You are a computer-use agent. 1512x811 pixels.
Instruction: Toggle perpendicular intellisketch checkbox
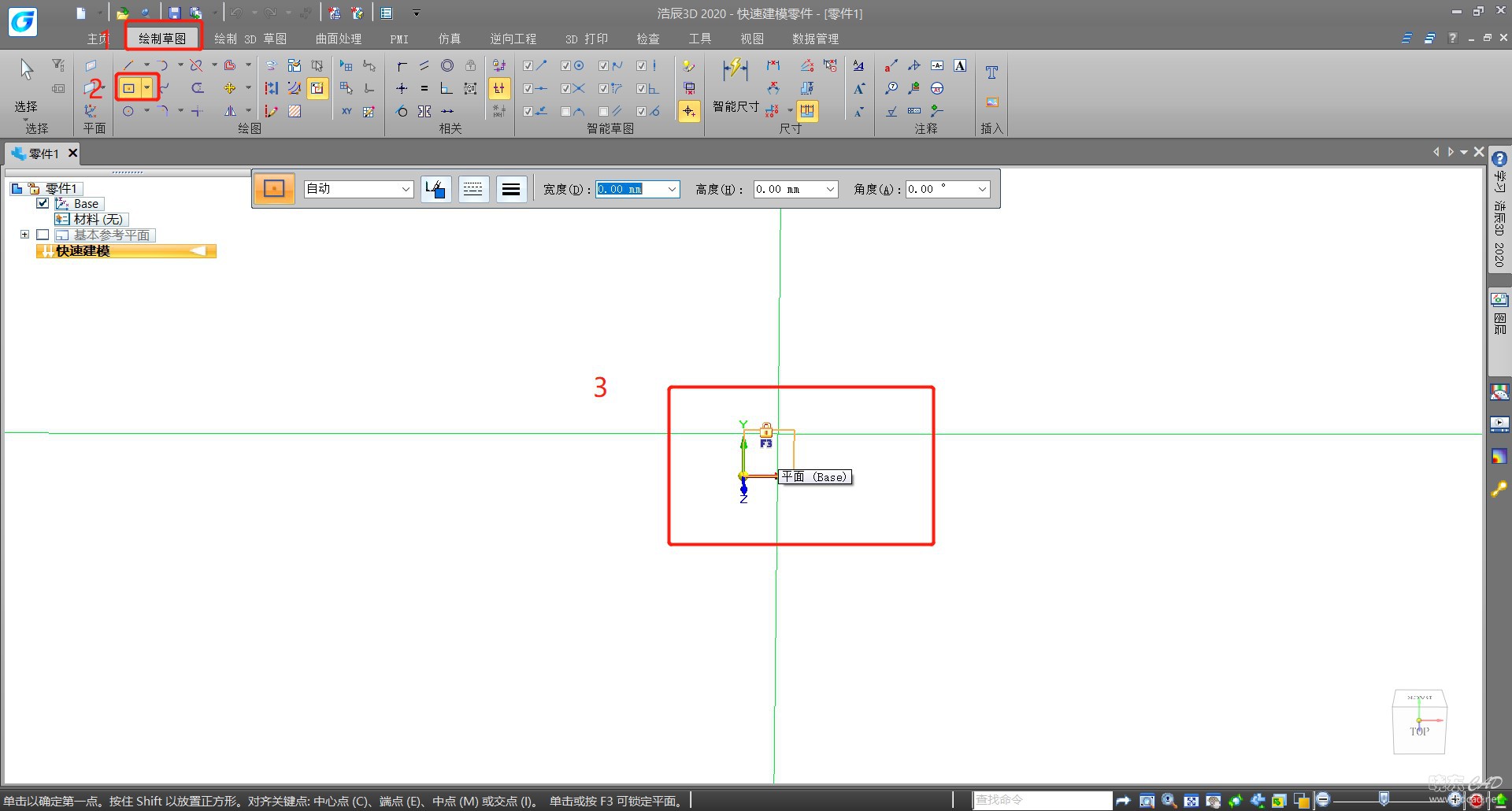[x=641, y=88]
